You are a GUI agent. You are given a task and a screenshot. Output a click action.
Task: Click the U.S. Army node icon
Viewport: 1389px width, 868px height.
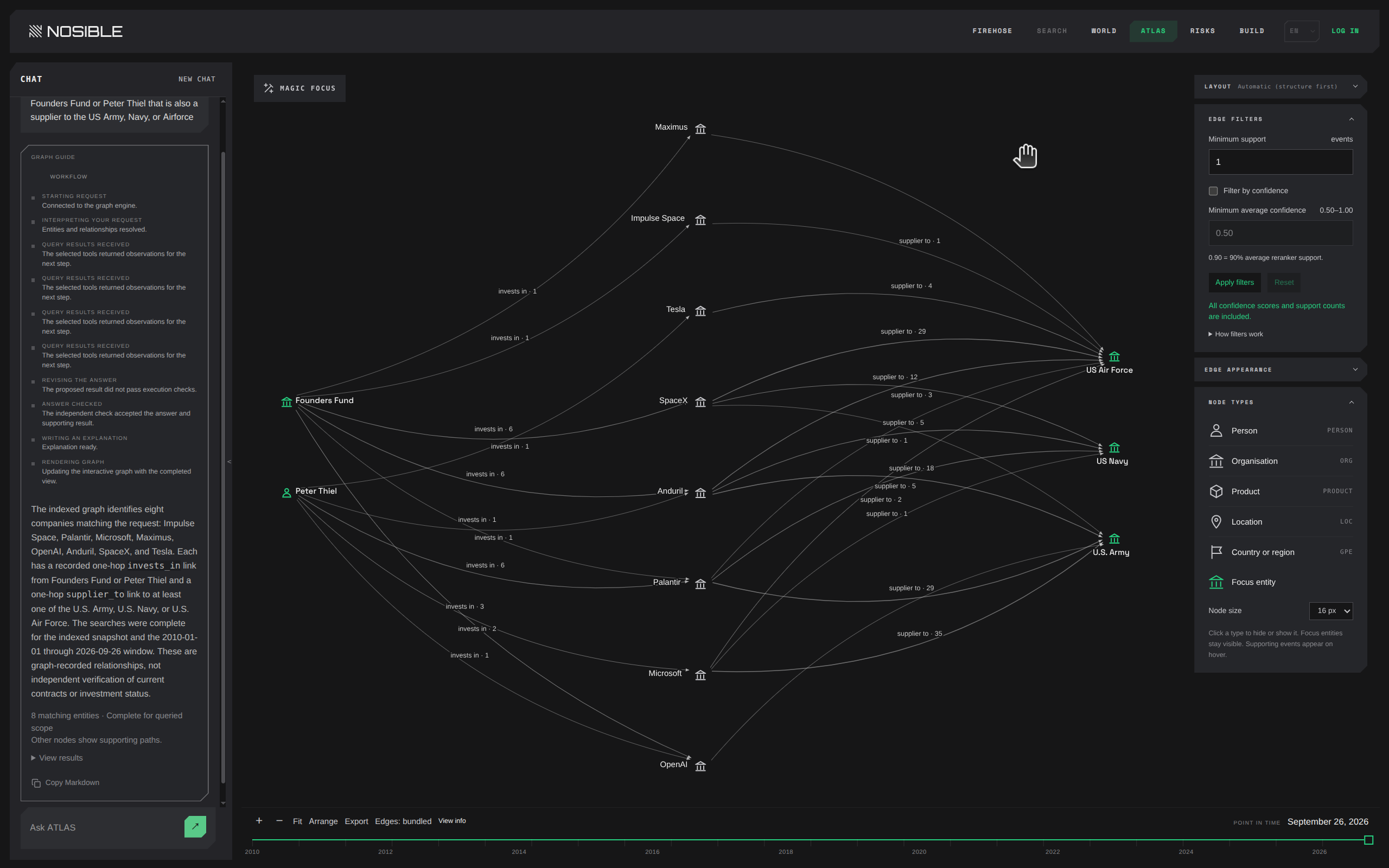click(1114, 539)
